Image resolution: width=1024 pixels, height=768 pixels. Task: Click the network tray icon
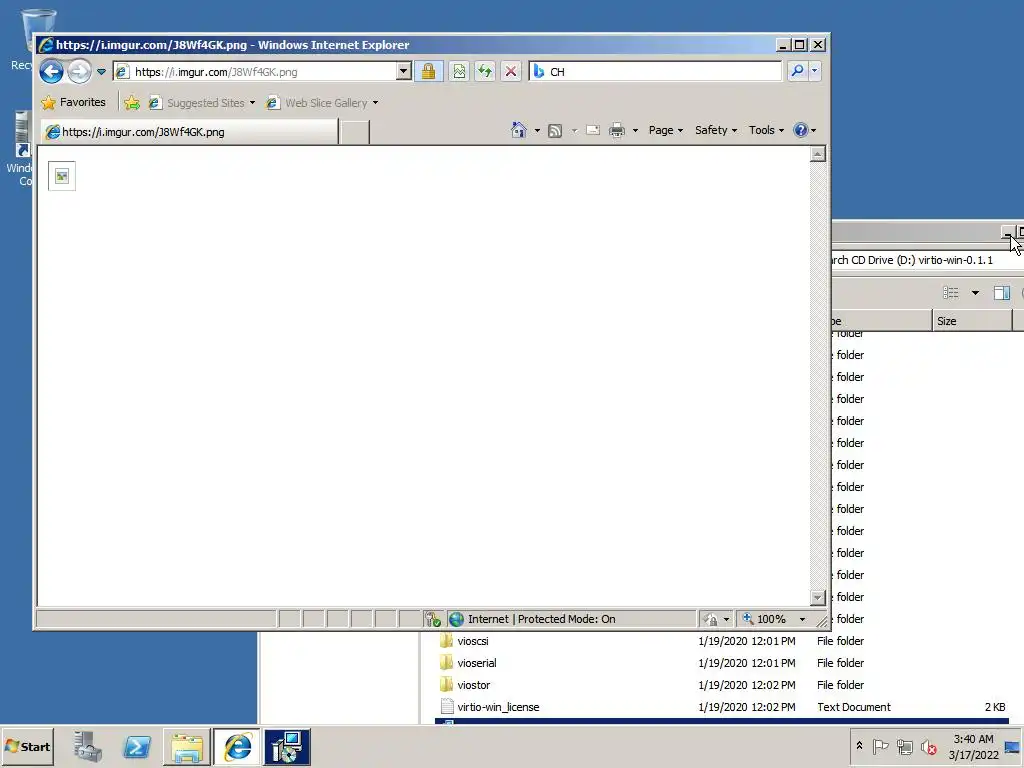tap(904, 746)
